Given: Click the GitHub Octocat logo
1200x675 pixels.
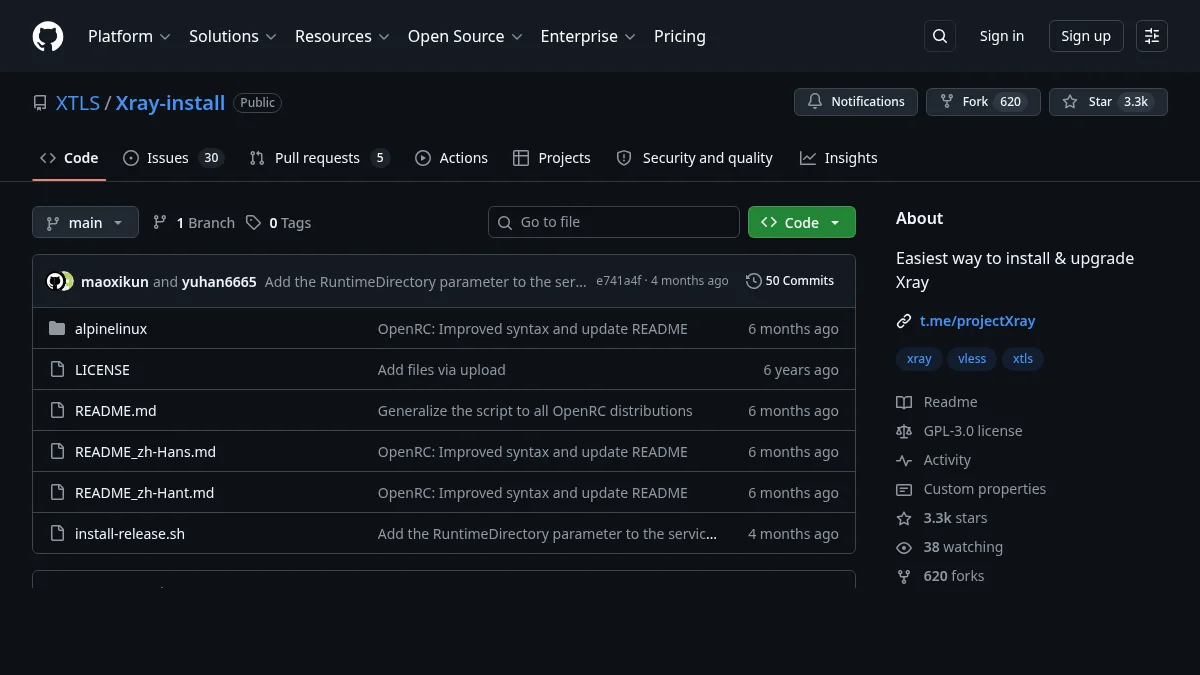Looking at the screenshot, I should click(48, 36).
